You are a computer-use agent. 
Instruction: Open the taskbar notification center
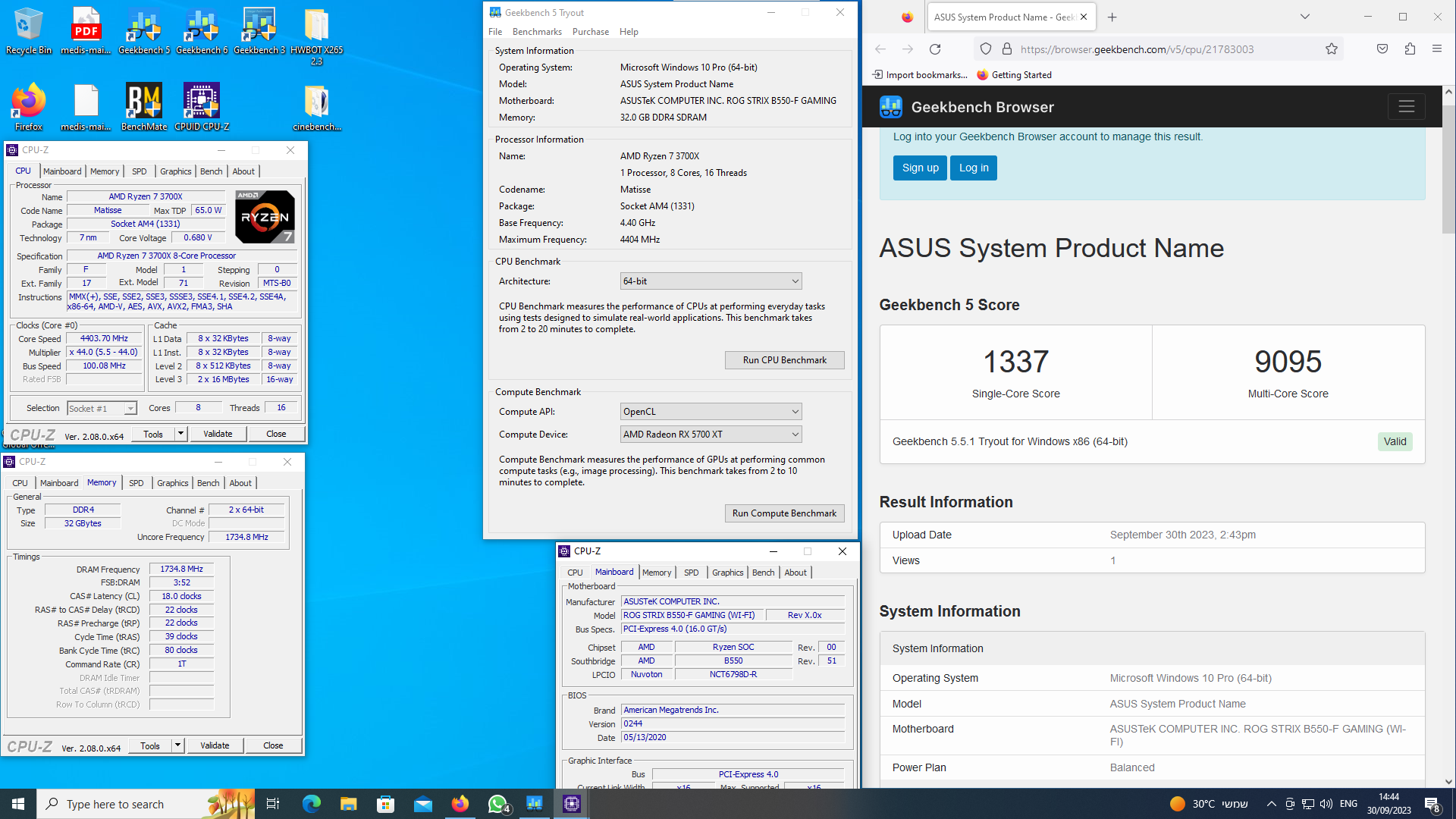pyautogui.click(x=1432, y=804)
